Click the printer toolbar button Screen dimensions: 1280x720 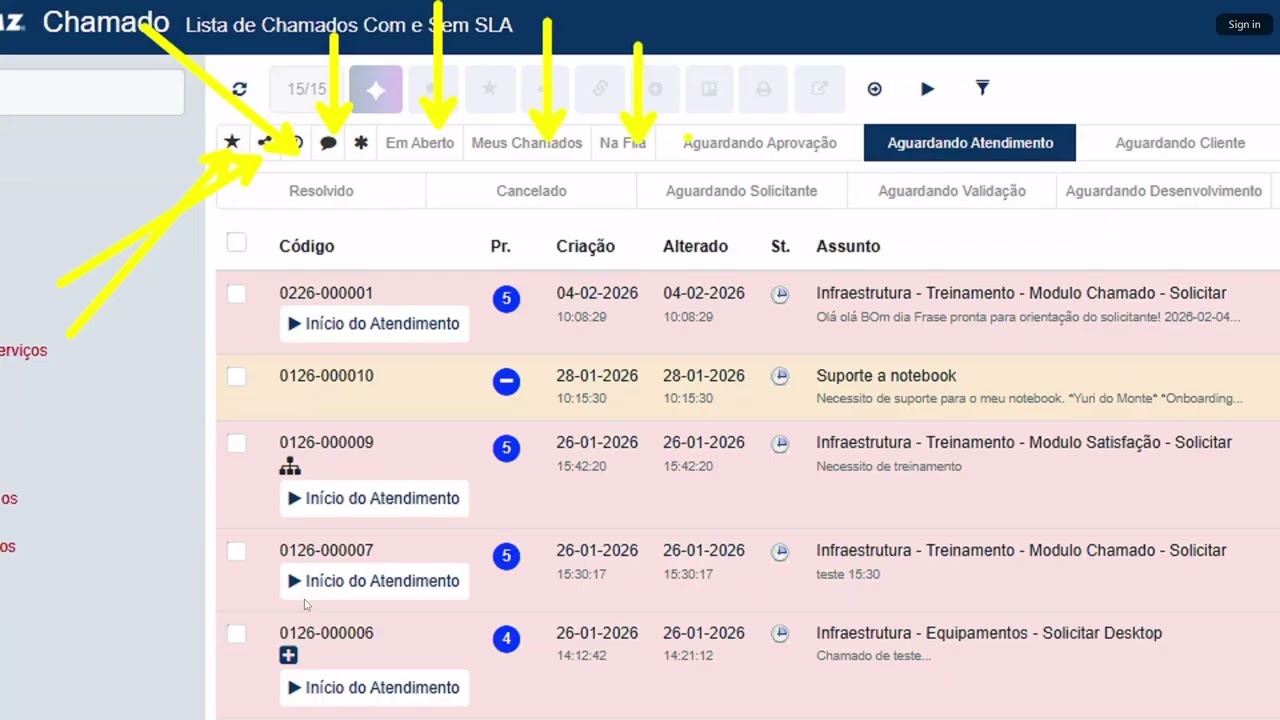click(763, 89)
